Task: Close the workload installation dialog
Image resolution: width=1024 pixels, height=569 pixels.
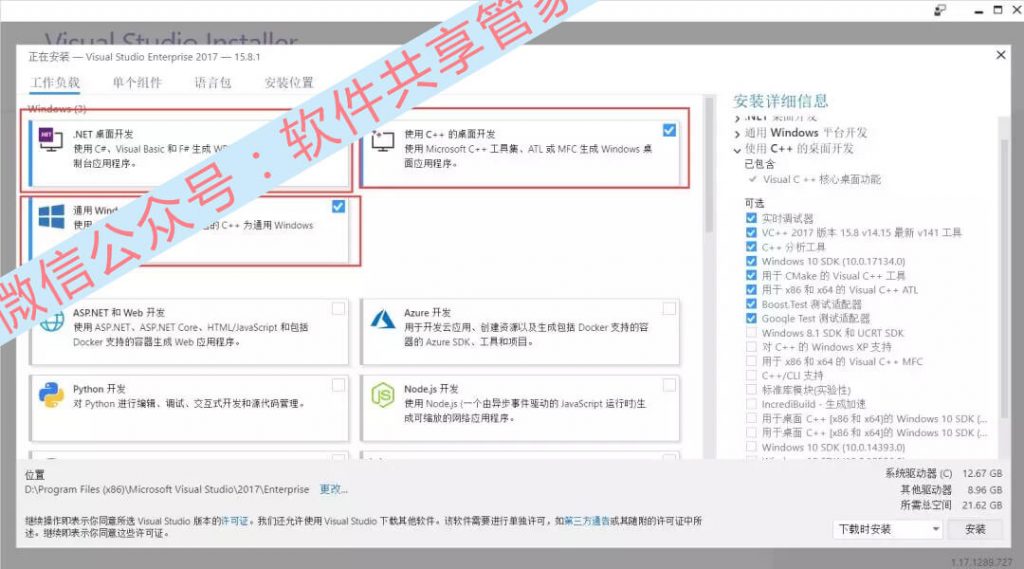Action: (x=1000, y=56)
